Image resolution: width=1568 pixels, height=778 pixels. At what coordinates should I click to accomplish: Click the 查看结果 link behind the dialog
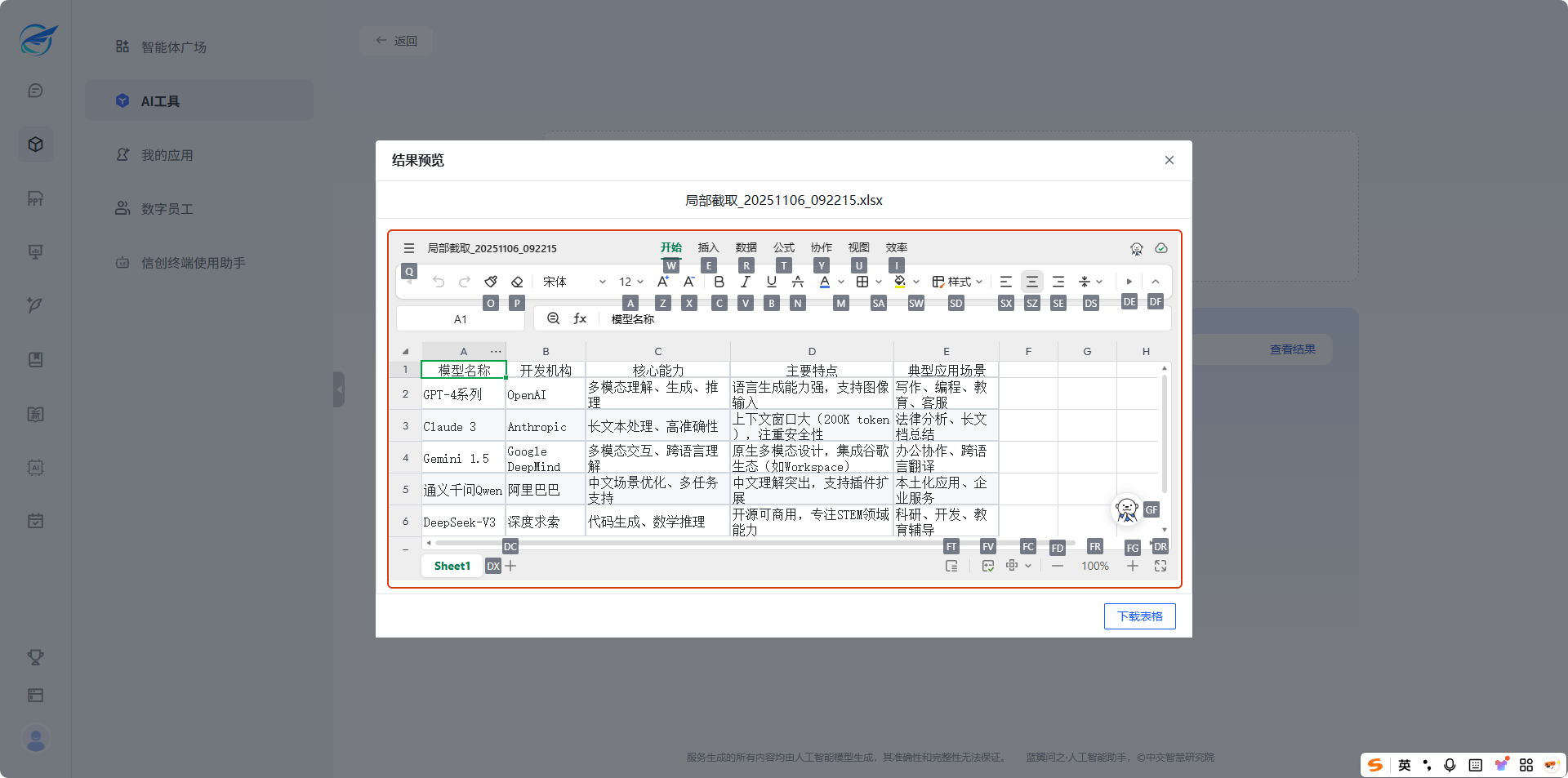click(1293, 349)
